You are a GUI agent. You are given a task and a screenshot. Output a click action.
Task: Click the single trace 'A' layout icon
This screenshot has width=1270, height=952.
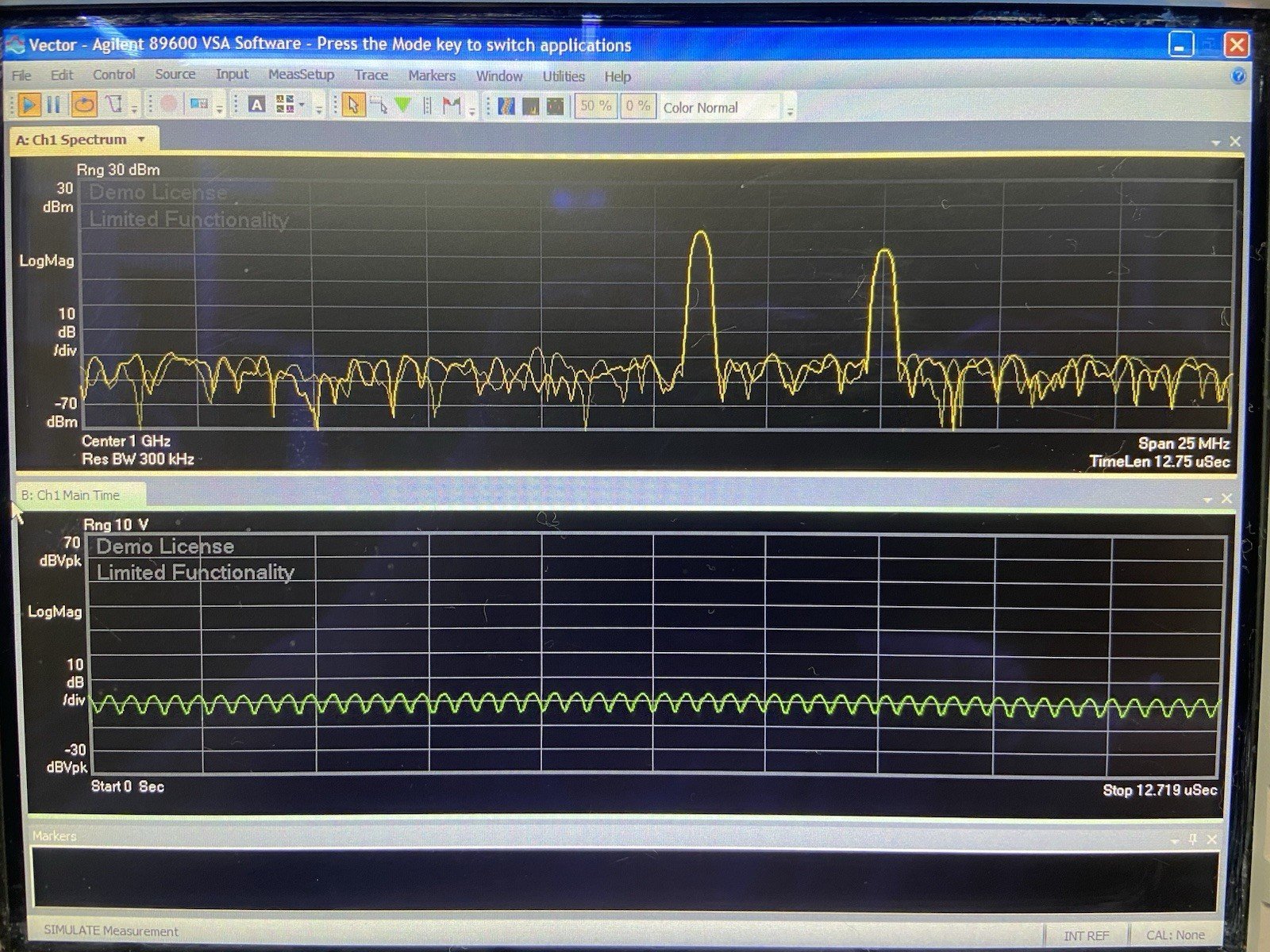coord(256,105)
